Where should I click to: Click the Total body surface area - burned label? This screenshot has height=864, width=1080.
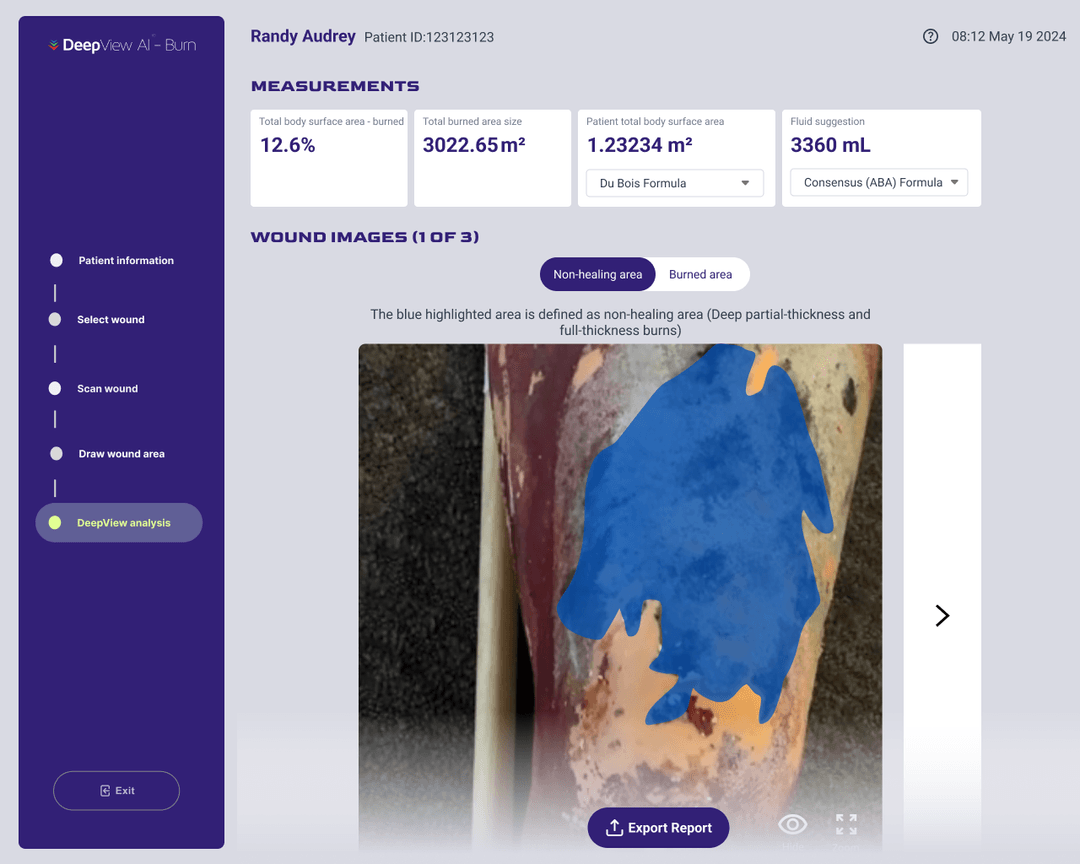tap(331, 121)
